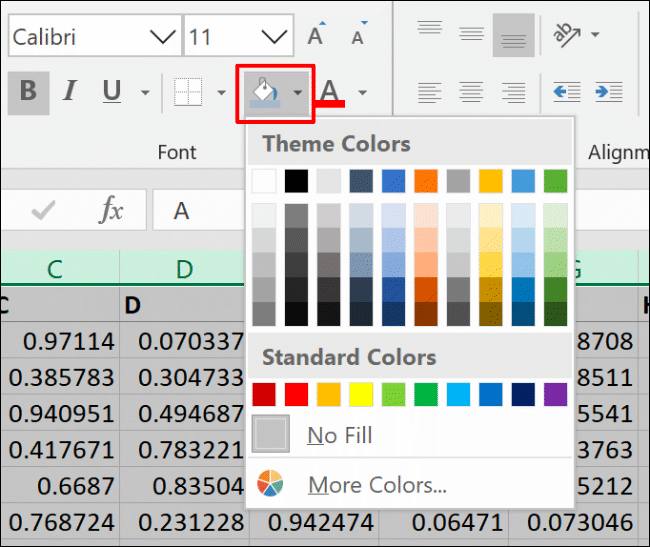Select column D header
Viewport: 650px width, 547px height.
[184, 268]
